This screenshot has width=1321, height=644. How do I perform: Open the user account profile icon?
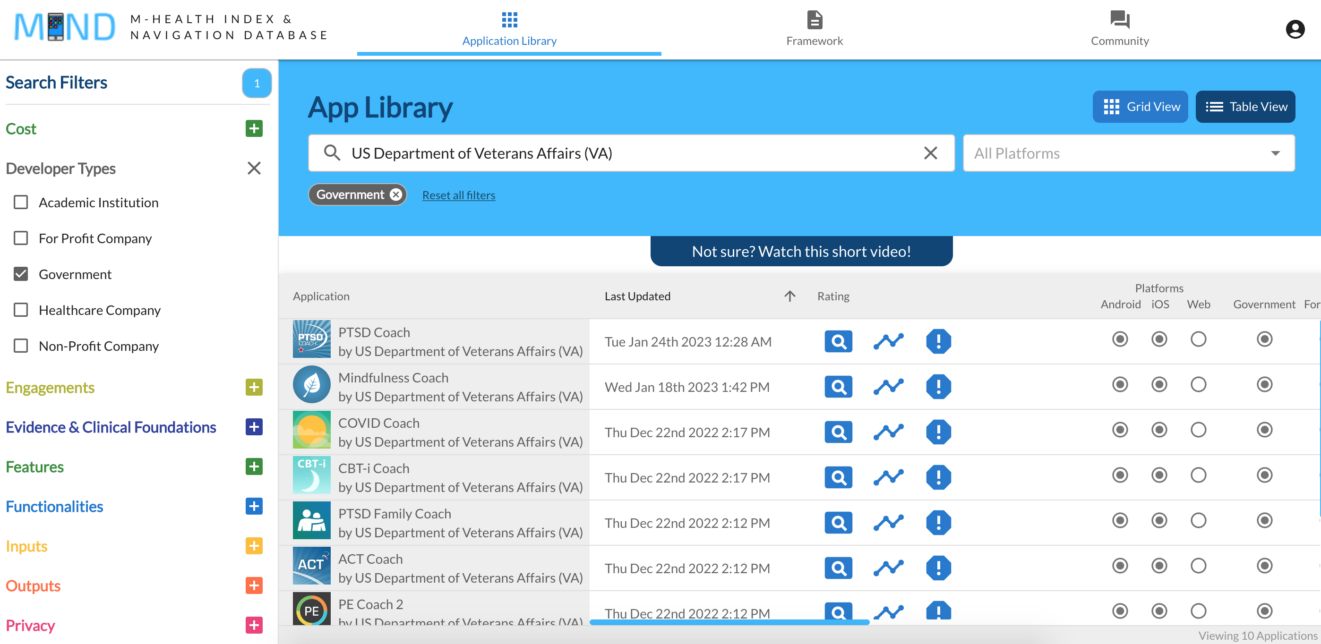1295,29
